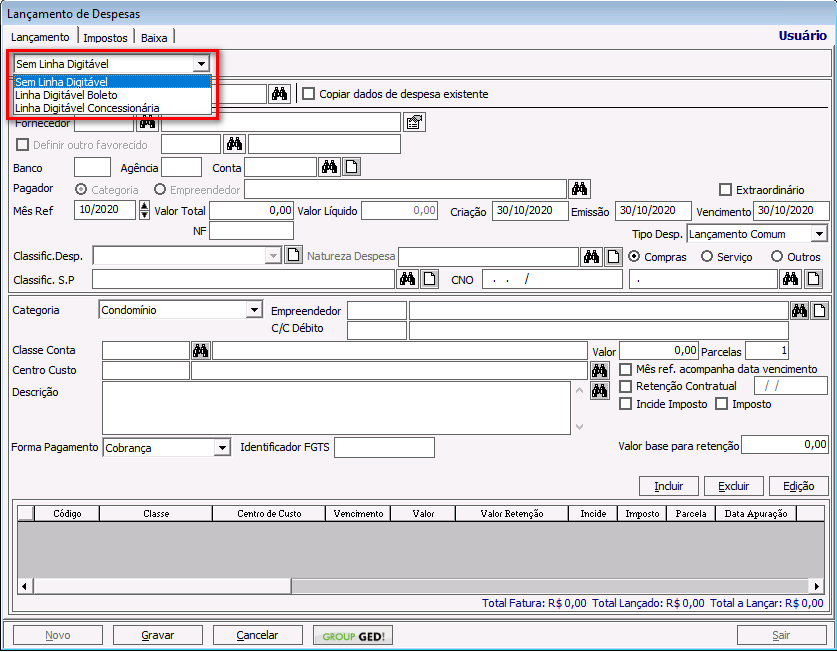
Task: Click horizontal scrollbar thumb of grid
Action: (163, 586)
